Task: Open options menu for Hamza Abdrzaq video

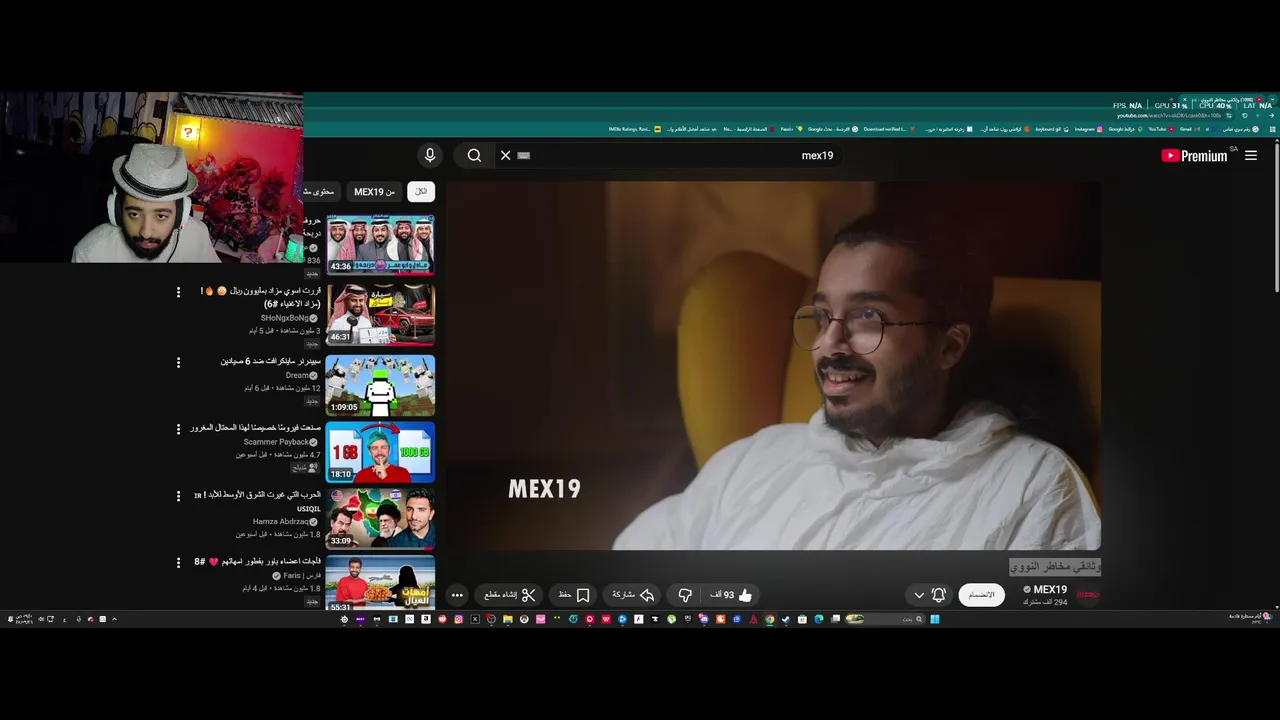Action: point(179,496)
